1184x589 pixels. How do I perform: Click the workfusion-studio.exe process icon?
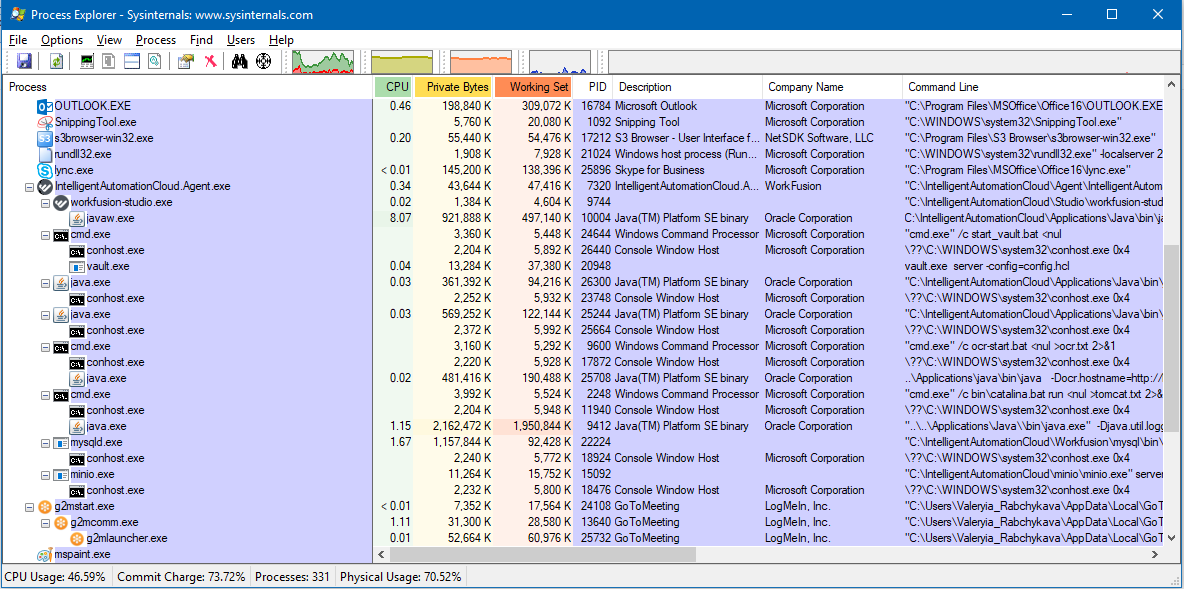61,202
